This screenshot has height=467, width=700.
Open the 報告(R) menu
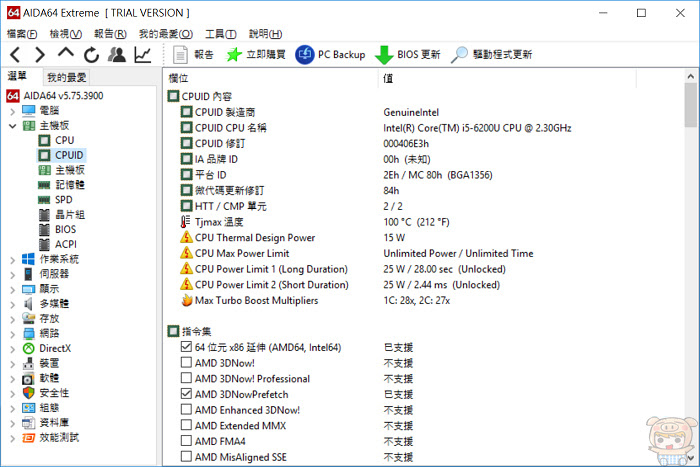pos(110,34)
